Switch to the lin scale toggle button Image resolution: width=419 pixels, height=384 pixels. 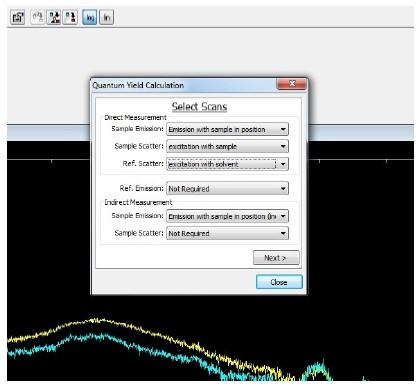tap(107, 17)
